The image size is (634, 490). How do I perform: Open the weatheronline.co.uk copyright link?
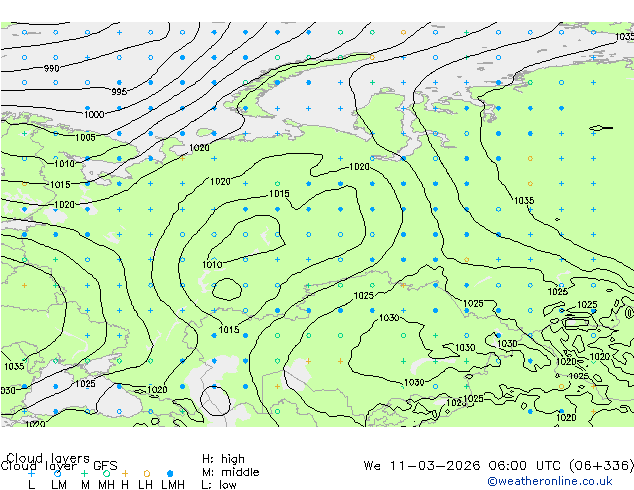[550, 481]
